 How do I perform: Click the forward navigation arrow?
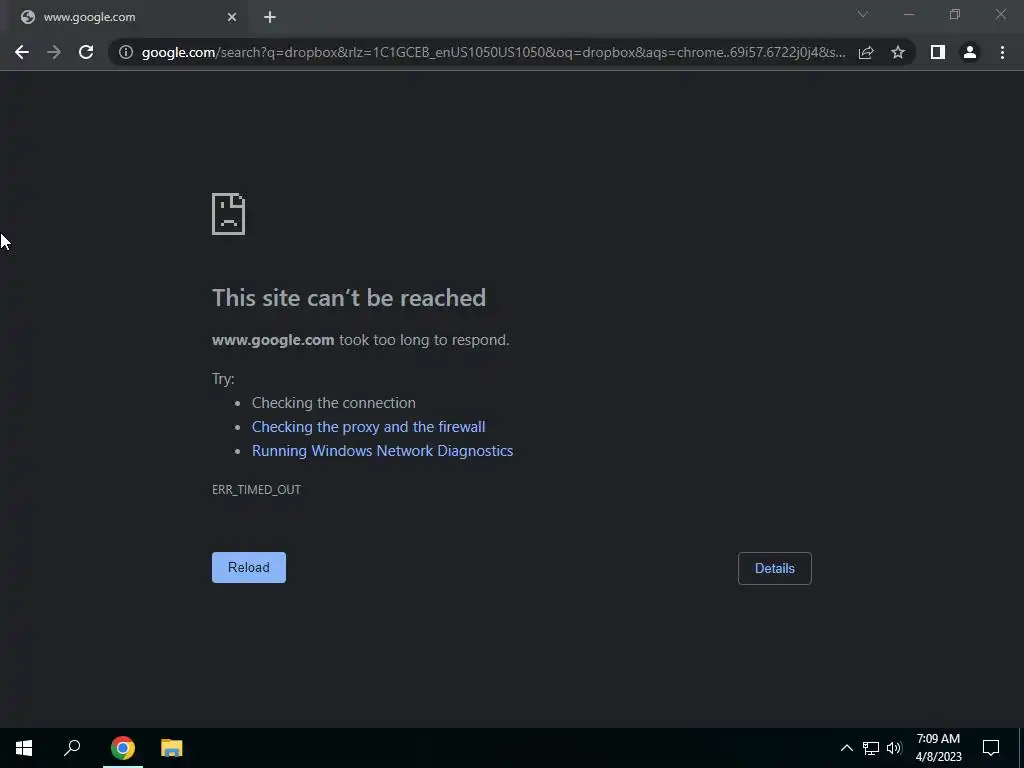54,52
